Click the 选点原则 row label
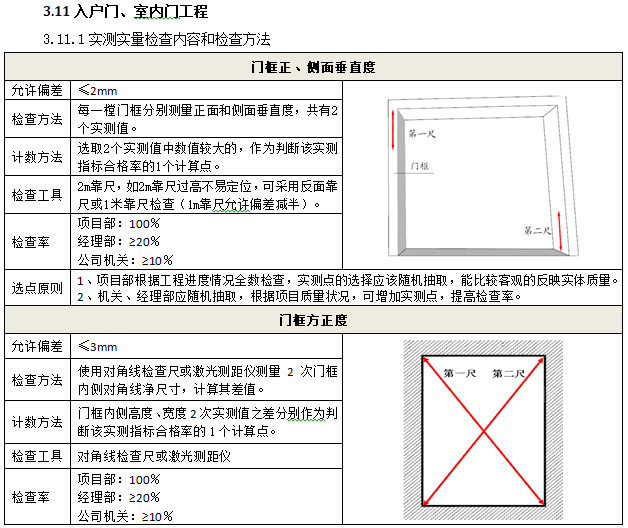628x528 pixels. (36, 288)
